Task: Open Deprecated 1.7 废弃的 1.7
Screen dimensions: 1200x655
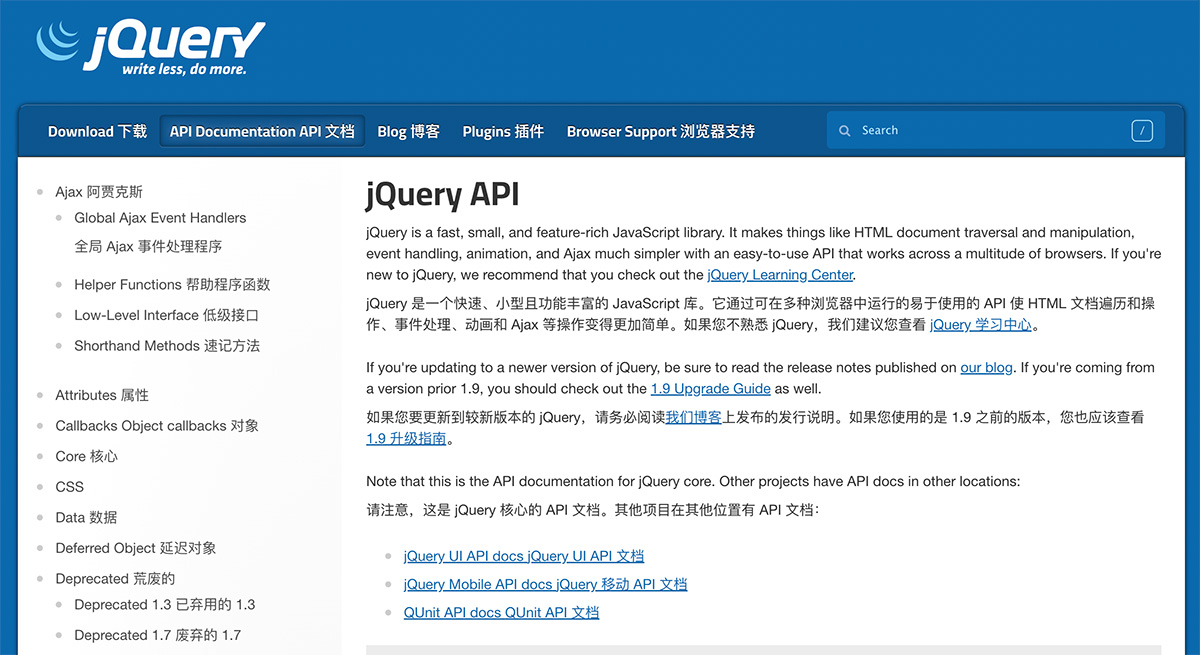Action: tap(157, 635)
